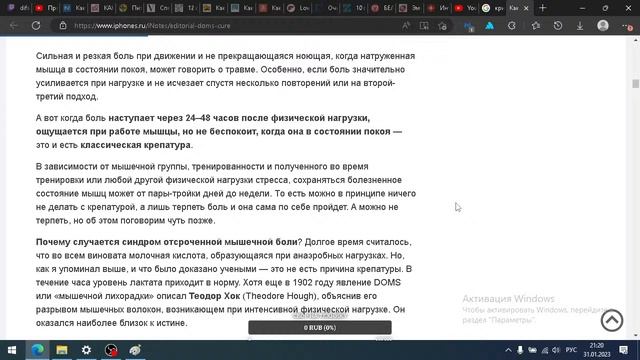
Task: Expand hidden system tray icons
Action: (x=508, y=350)
